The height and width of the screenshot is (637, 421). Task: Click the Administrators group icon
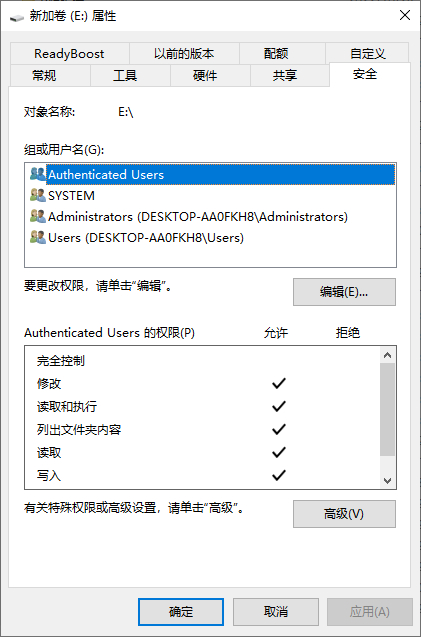[x=38, y=216]
